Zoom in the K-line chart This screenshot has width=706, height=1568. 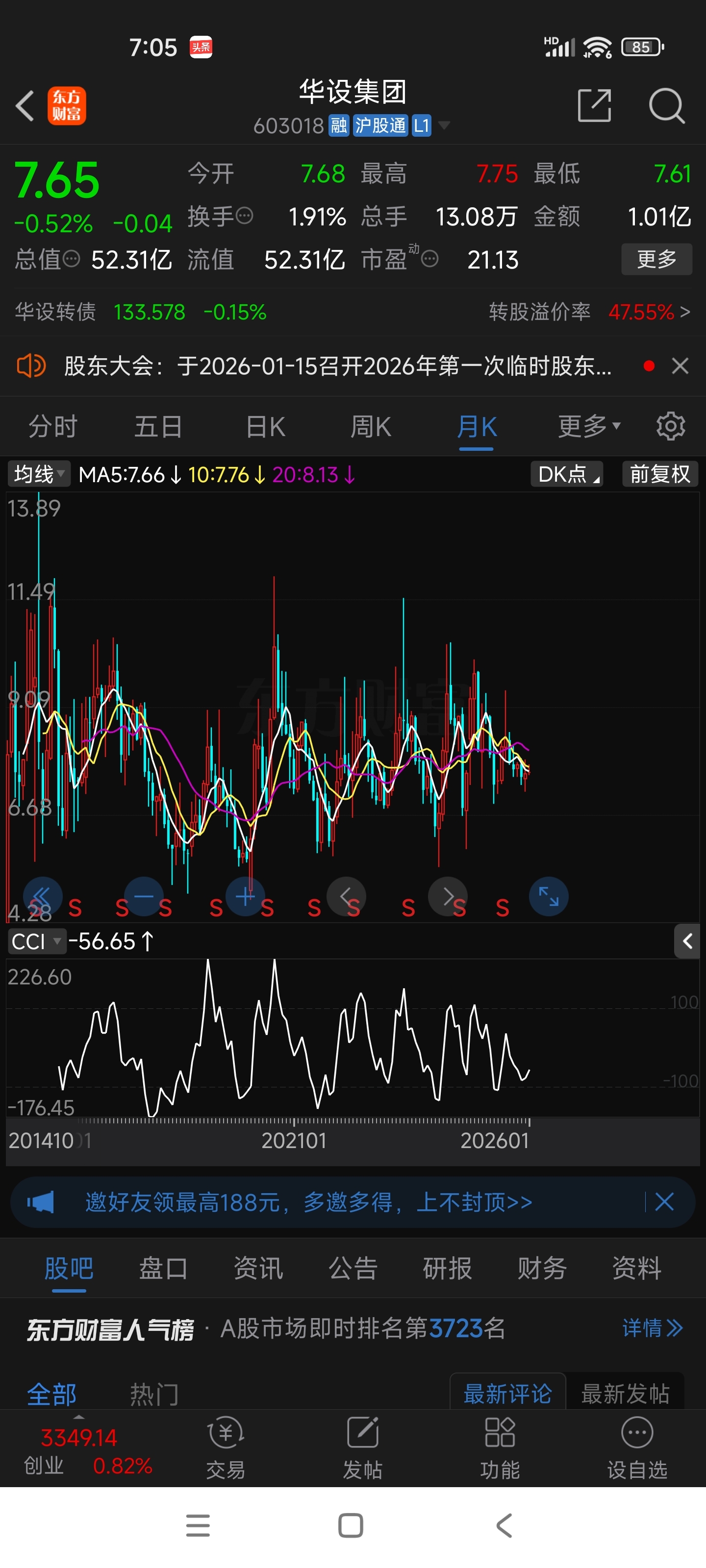245,896
